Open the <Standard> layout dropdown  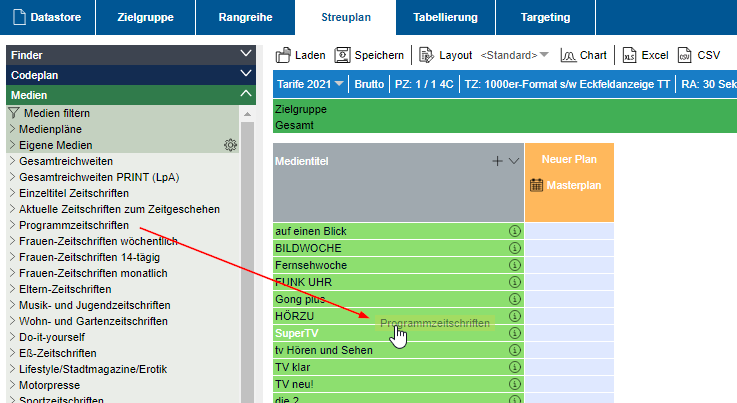point(515,55)
